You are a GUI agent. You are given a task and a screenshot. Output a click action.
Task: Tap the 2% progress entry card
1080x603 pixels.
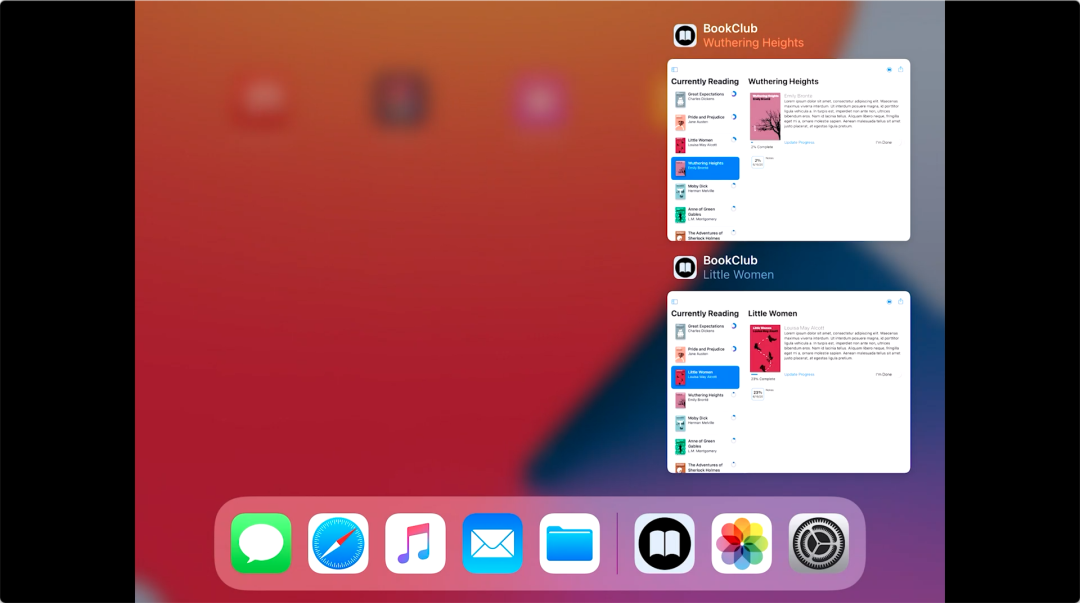click(x=758, y=162)
